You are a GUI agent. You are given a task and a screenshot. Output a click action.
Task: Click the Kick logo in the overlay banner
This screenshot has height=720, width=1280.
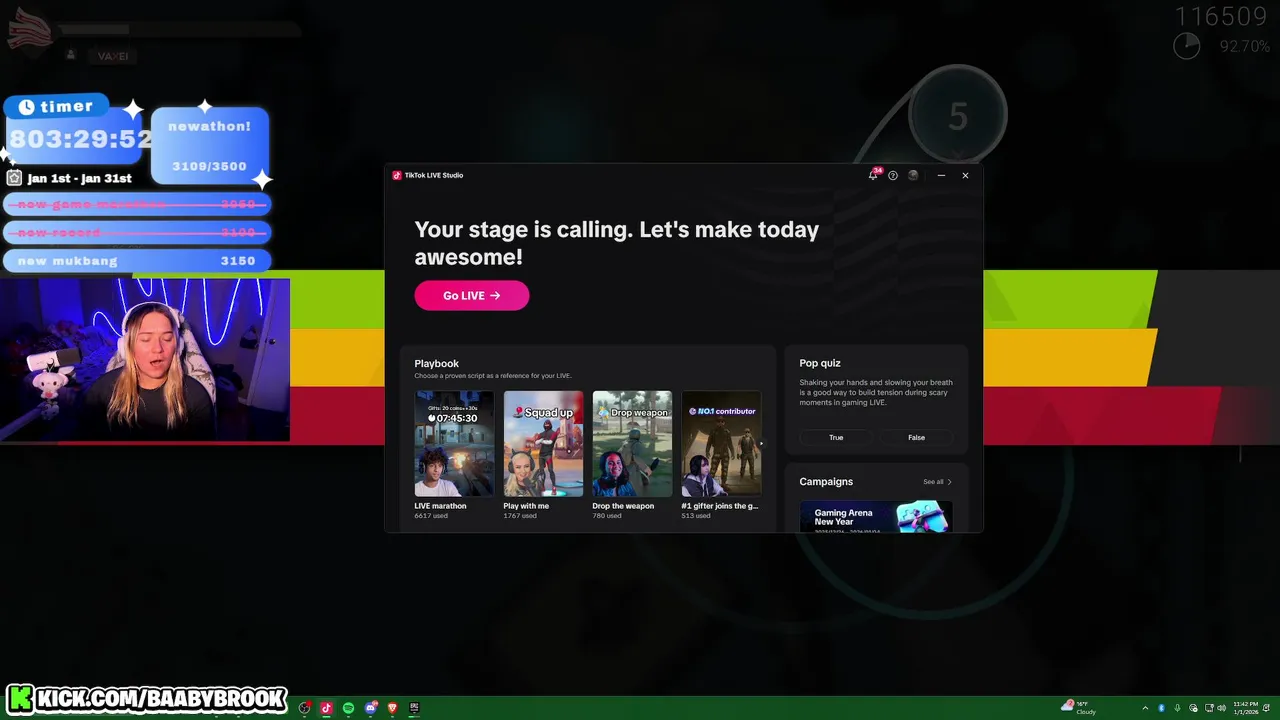[x=20, y=698]
